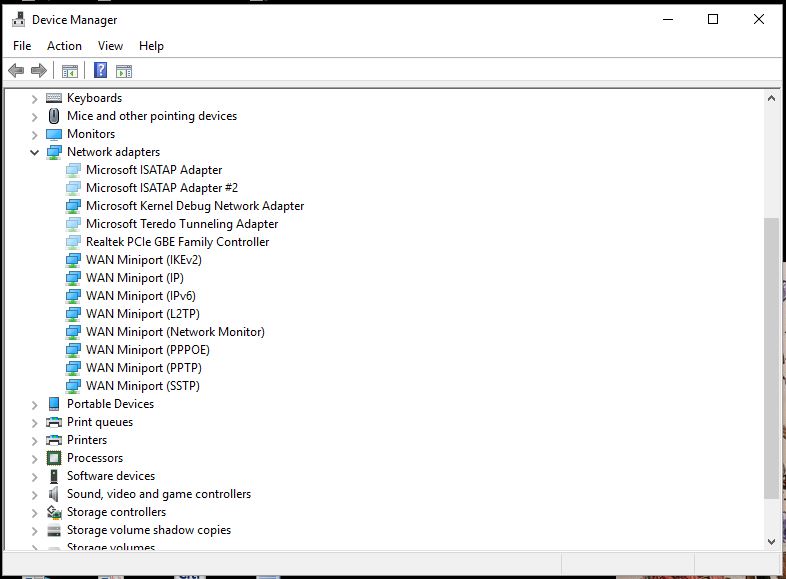Click the WAN Miniport (IKEv2) device icon

click(x=73, y=260)
